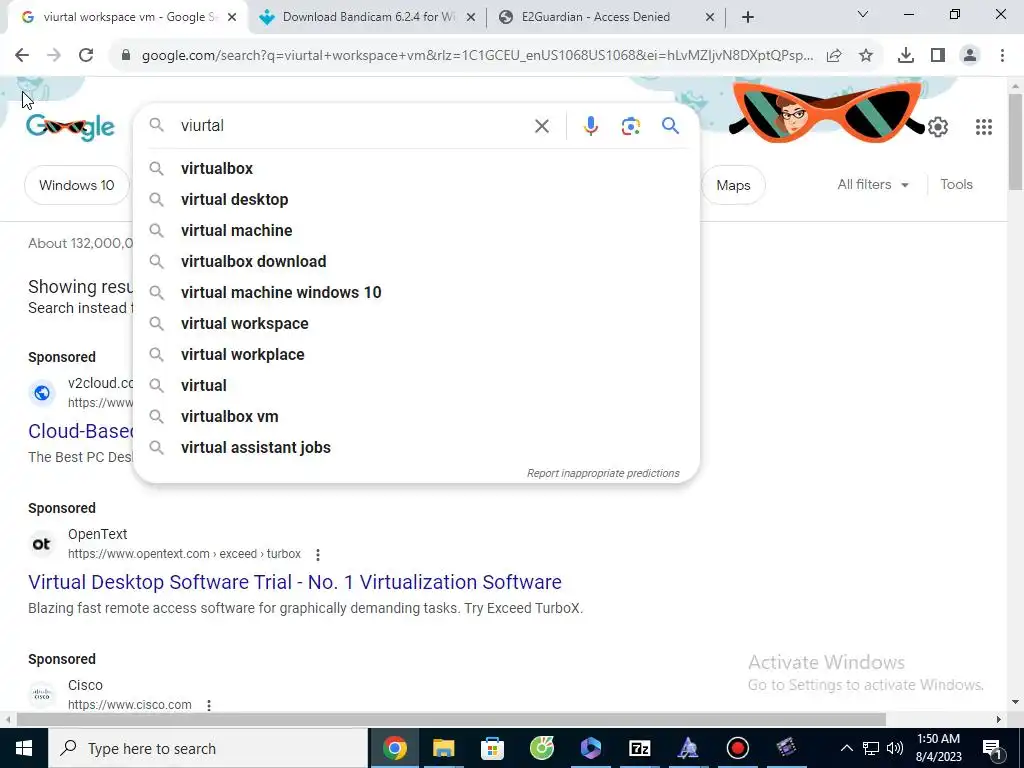Open Google Lens image search icon
Viewport: 1024px width, 768px height.
point(630,126)
